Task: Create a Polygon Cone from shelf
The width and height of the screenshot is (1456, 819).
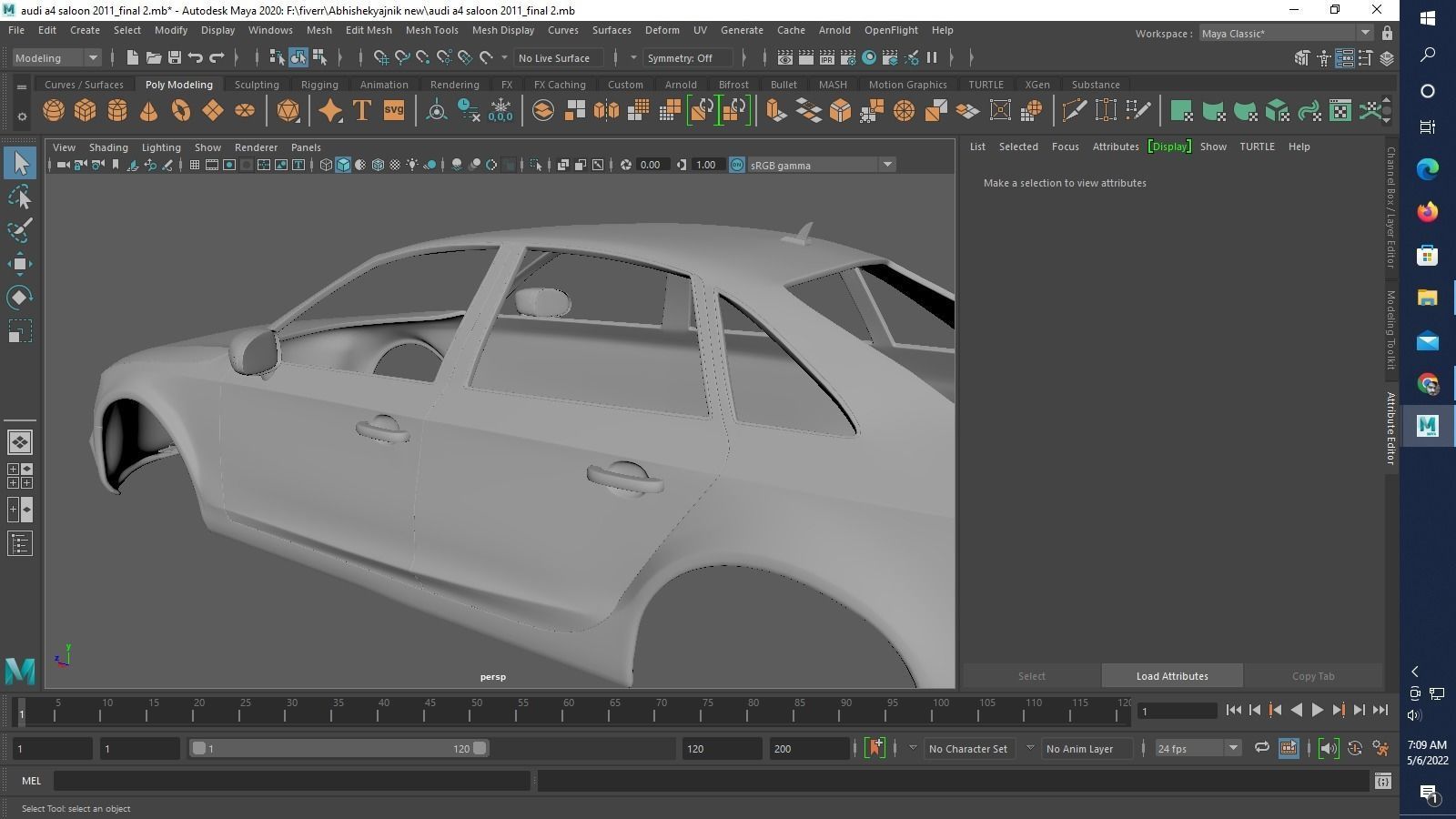Action: click(149, 111)
